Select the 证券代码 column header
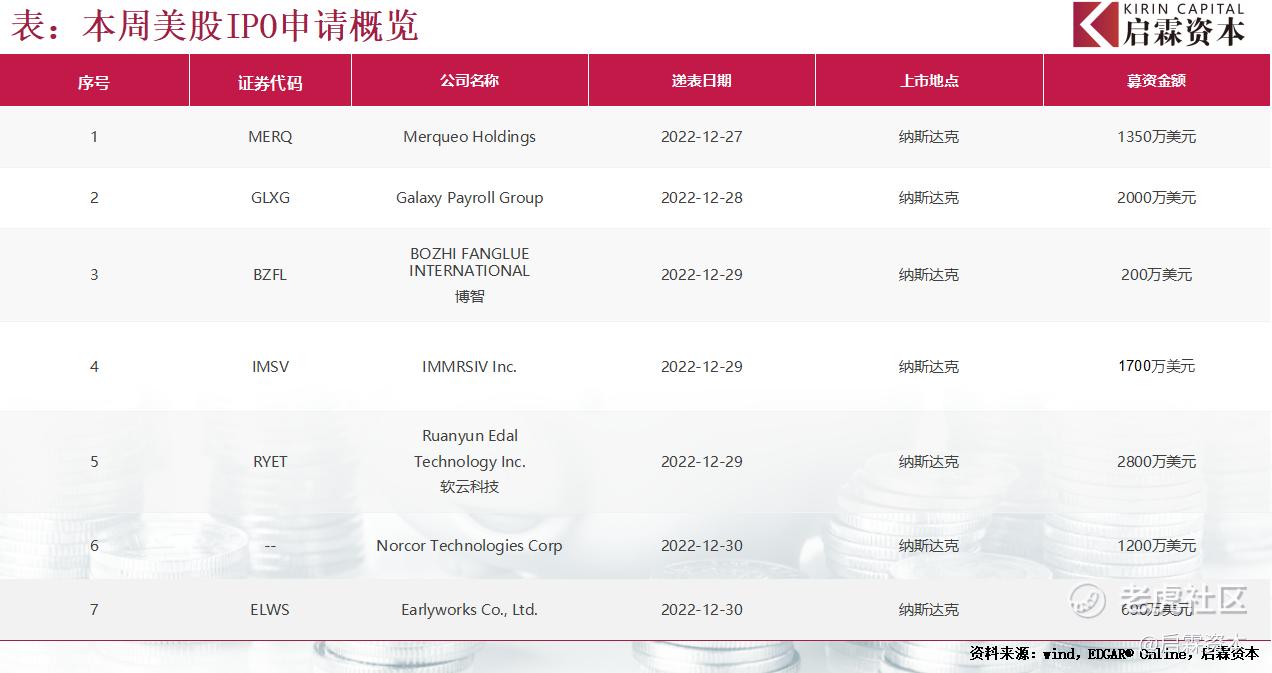The width and height of the screenshot is (1272, 673). pos(270,82)
